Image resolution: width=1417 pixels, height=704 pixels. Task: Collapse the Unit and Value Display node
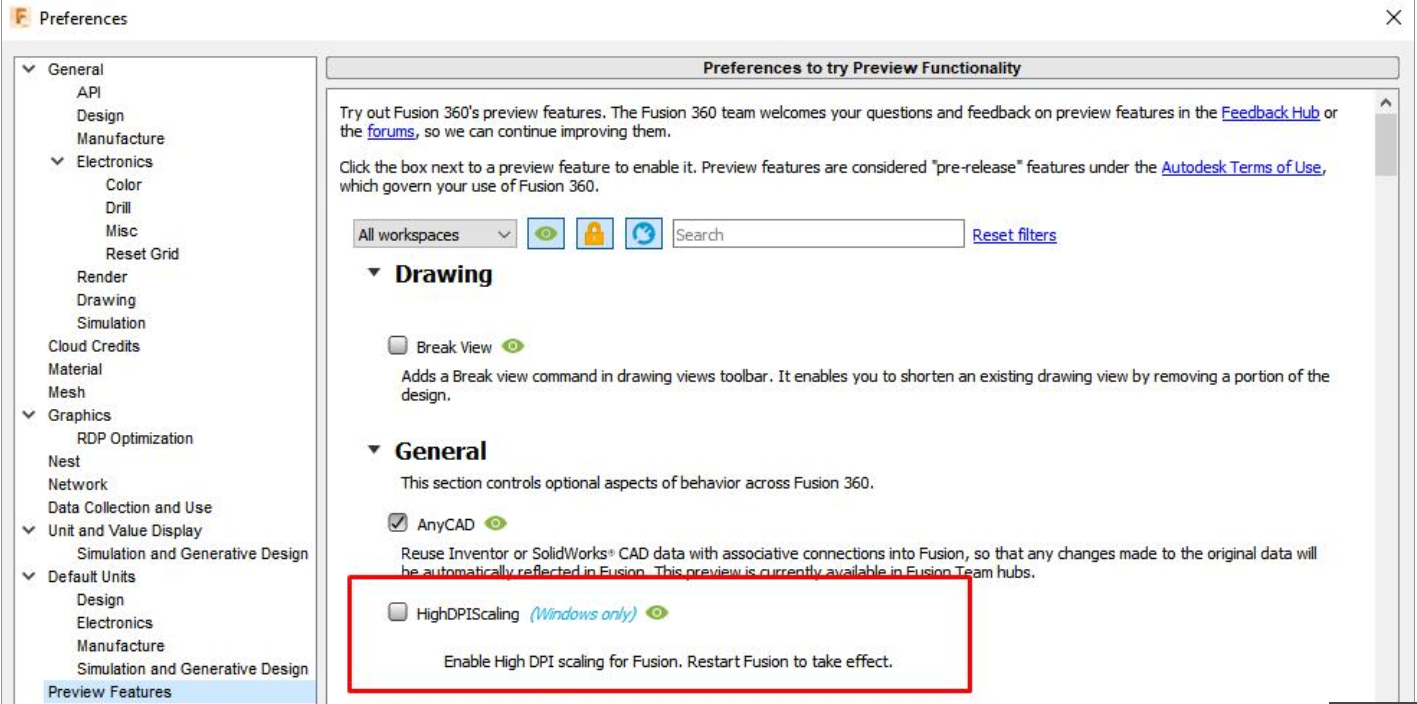click(29, 530)
